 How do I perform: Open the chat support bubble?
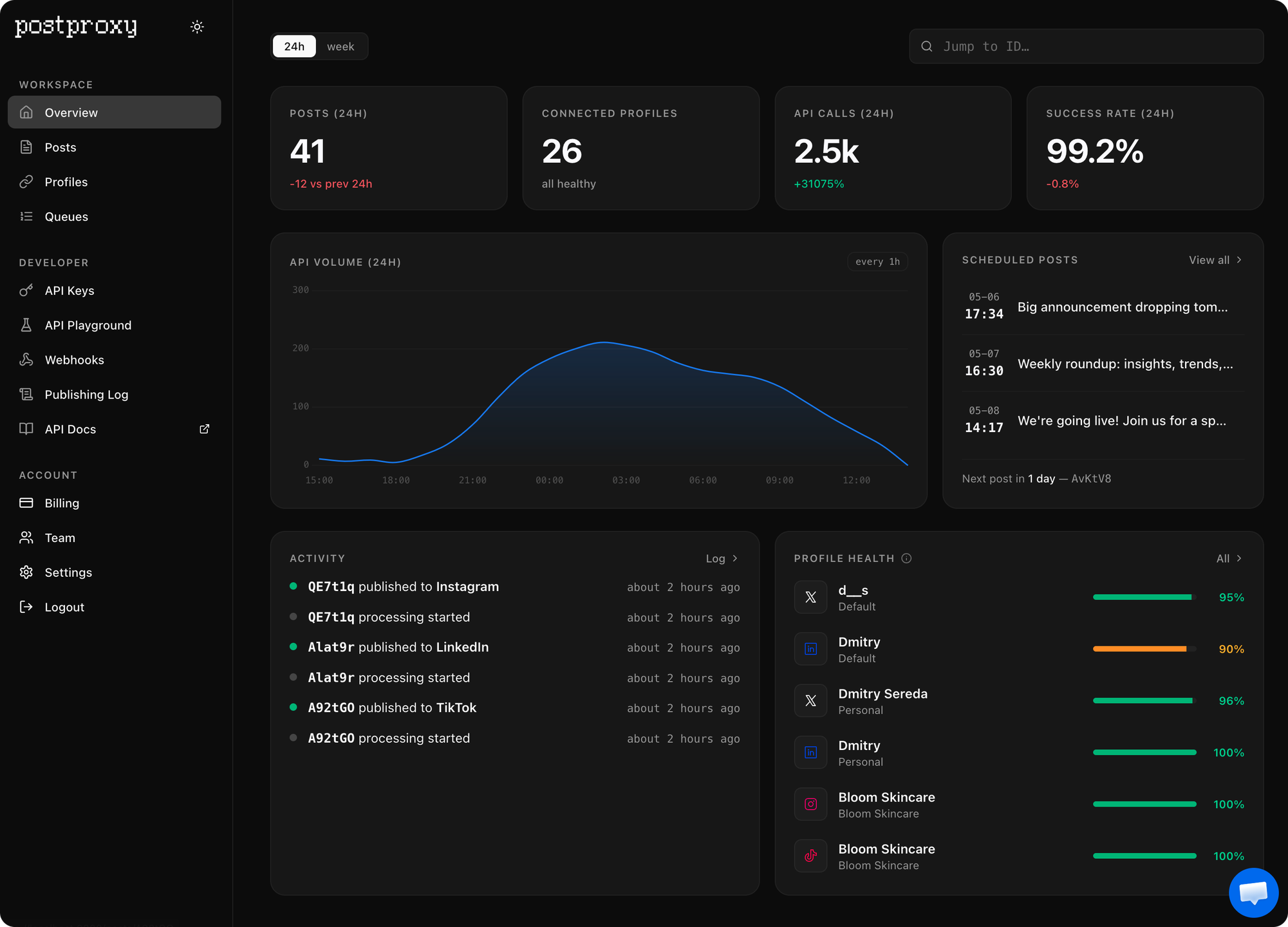point(1253,892)
